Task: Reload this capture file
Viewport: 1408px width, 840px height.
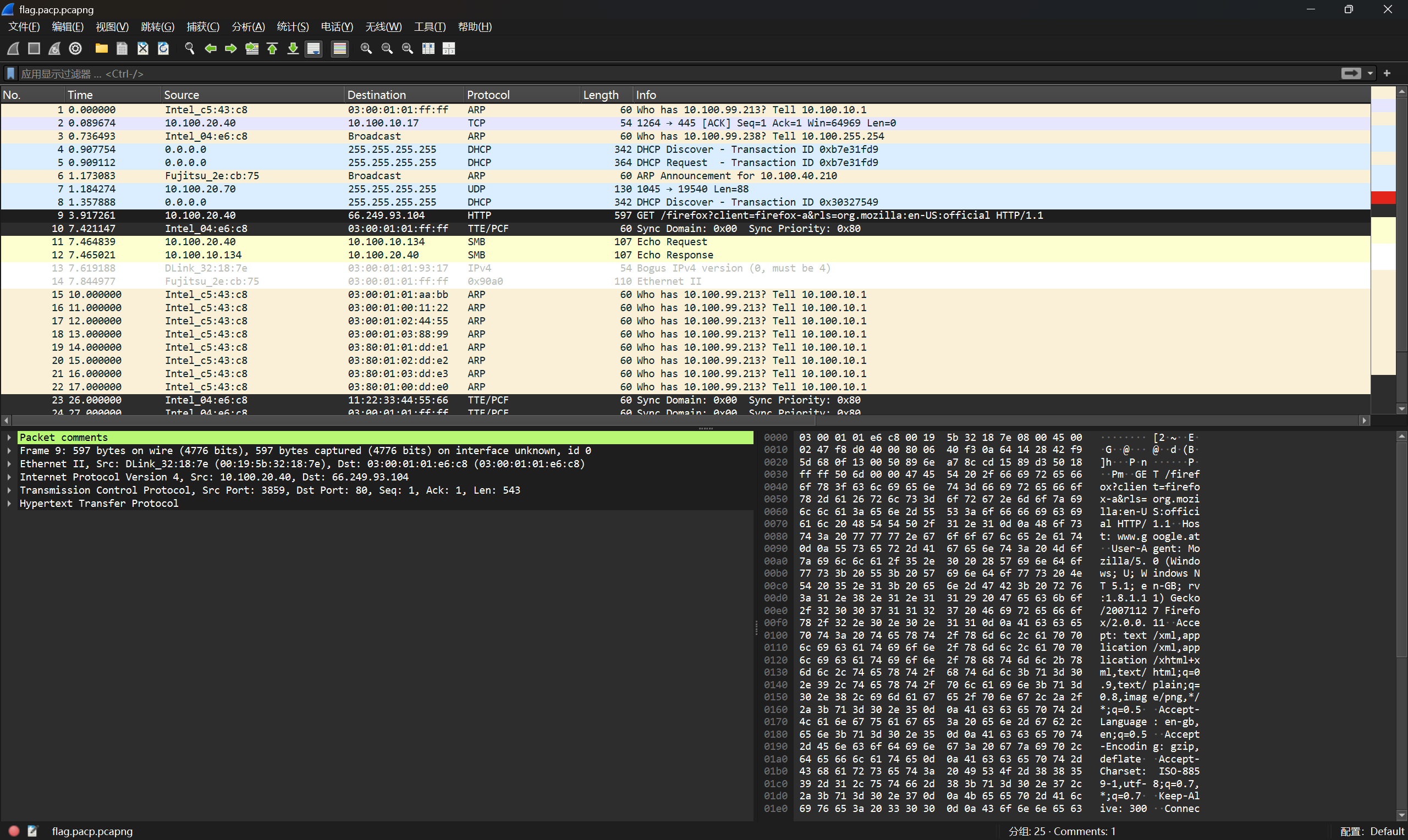Action: coord(163,49)
